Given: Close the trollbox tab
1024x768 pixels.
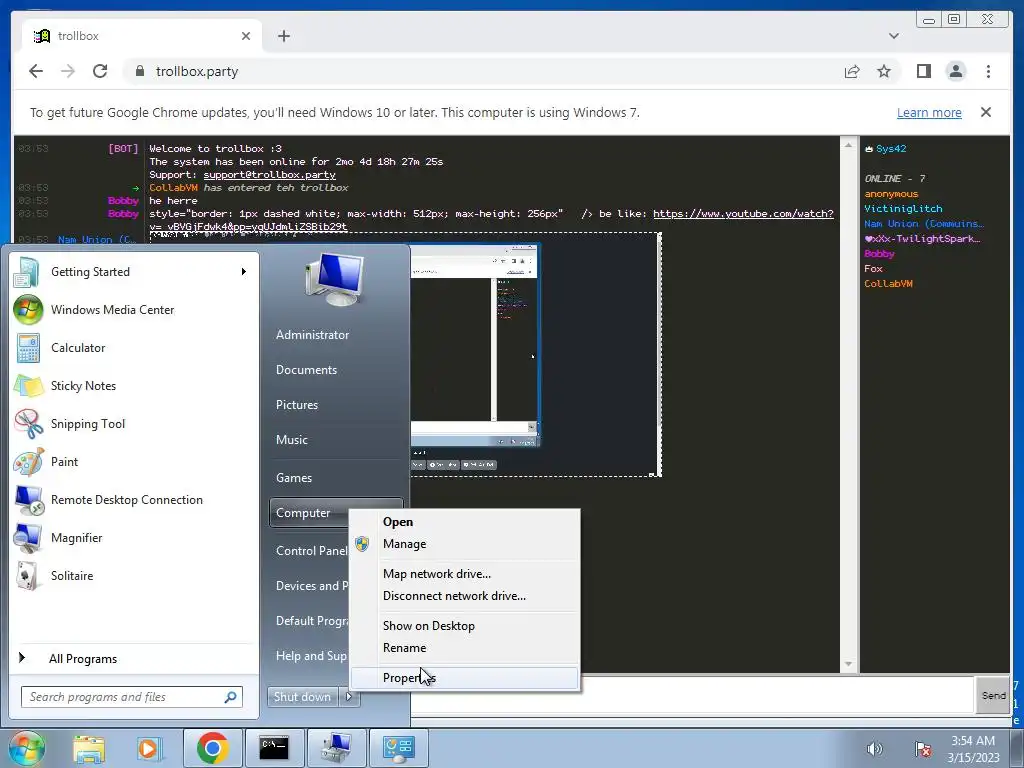Looking at the screenshot, I should 246,36.
